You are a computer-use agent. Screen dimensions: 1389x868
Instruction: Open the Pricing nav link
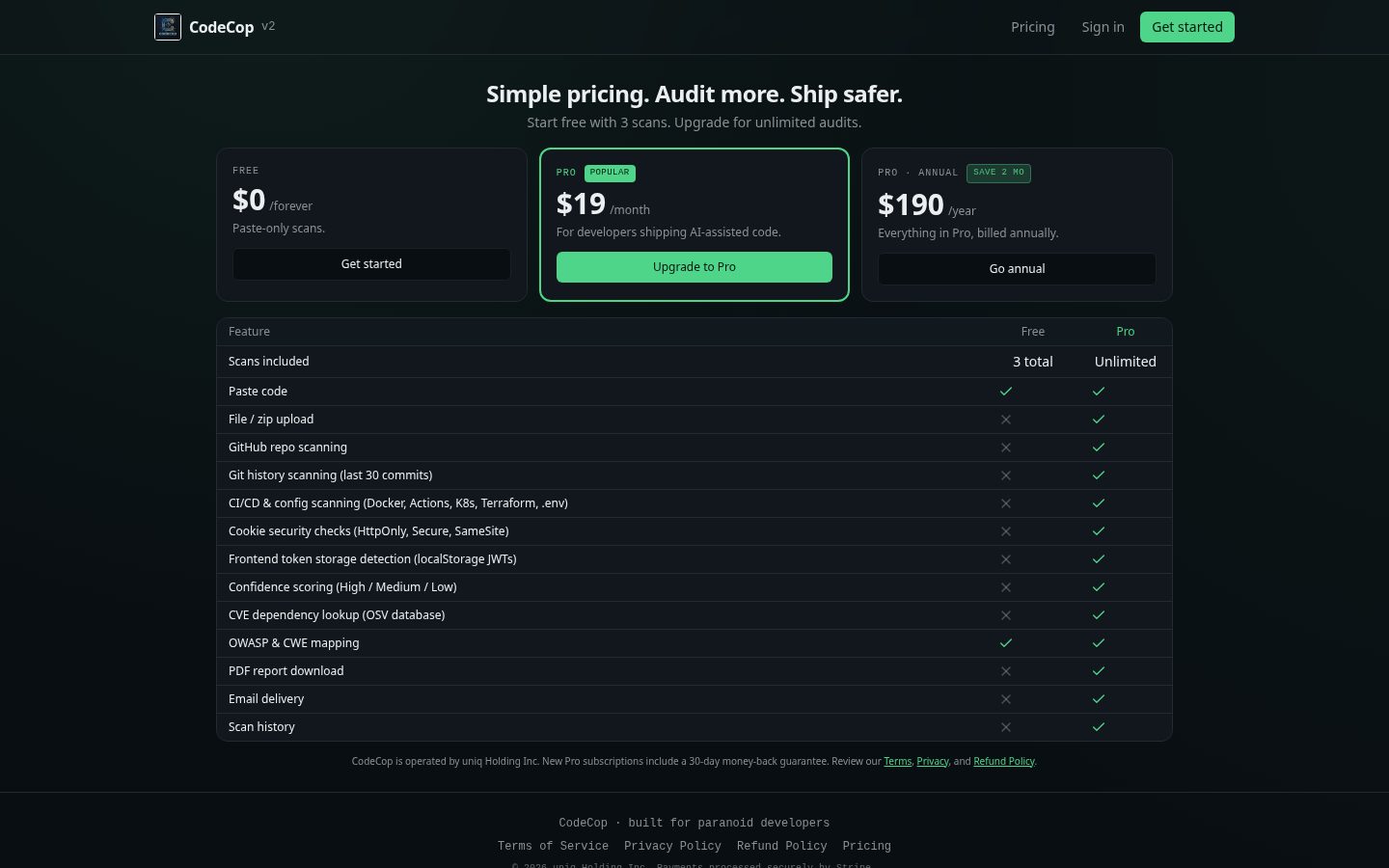point(1033,27)
